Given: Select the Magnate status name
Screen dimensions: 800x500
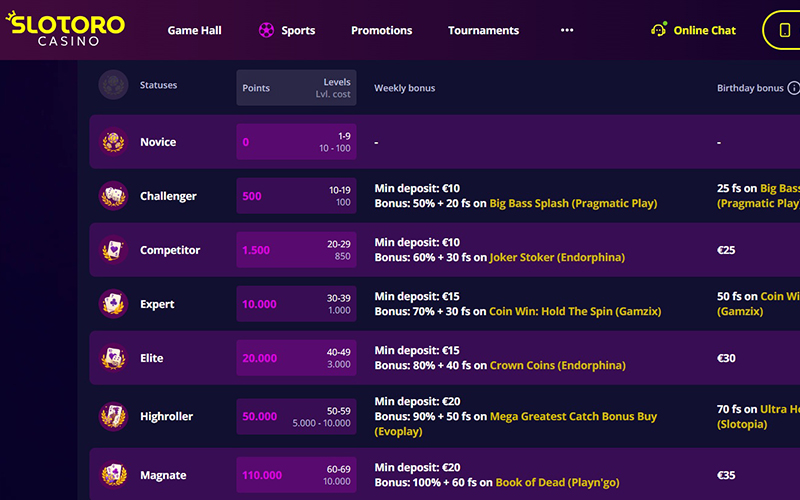Looking at the screenshot, I should [163, 475].
